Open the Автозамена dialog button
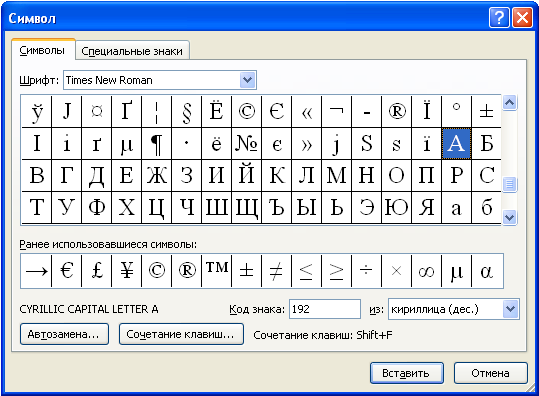Image resolution: width=539 pixels, height=396 pixels. click(64, 334)
